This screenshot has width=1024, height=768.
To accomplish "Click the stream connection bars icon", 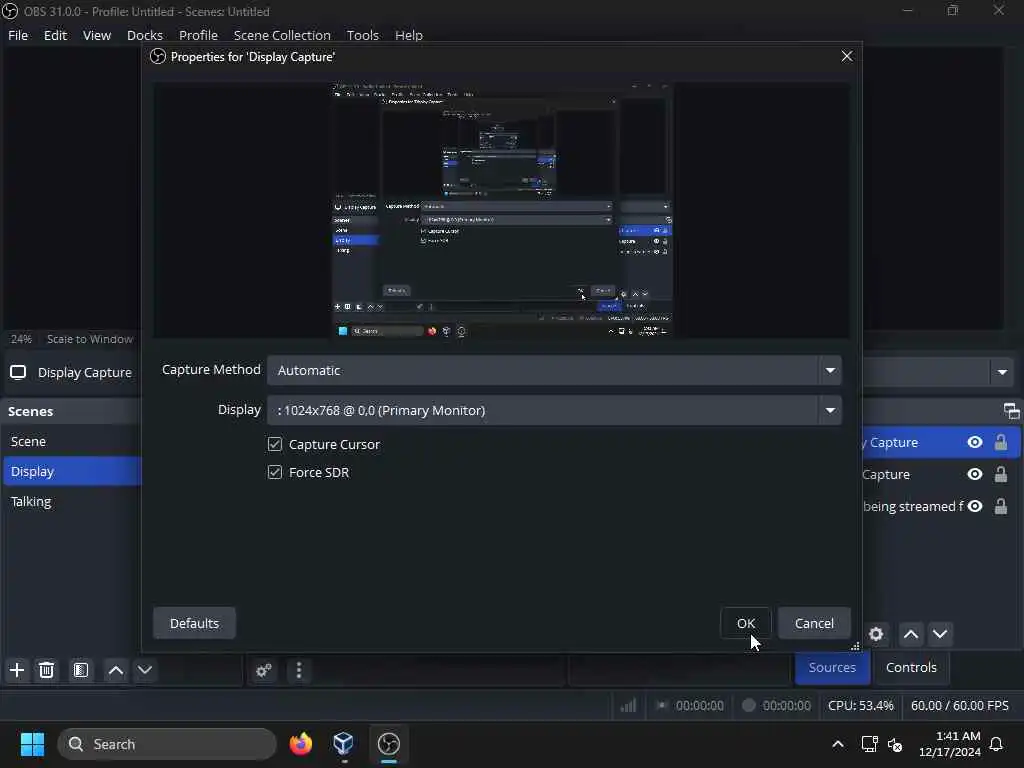I will (x=628, y=705).
